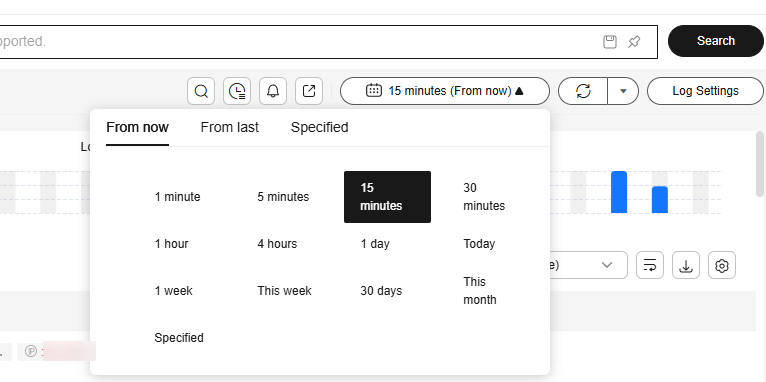The height and width of the screenshot is (382, 766).
Task: Click the alarm bell icon
Action: (x=273, y=91)
